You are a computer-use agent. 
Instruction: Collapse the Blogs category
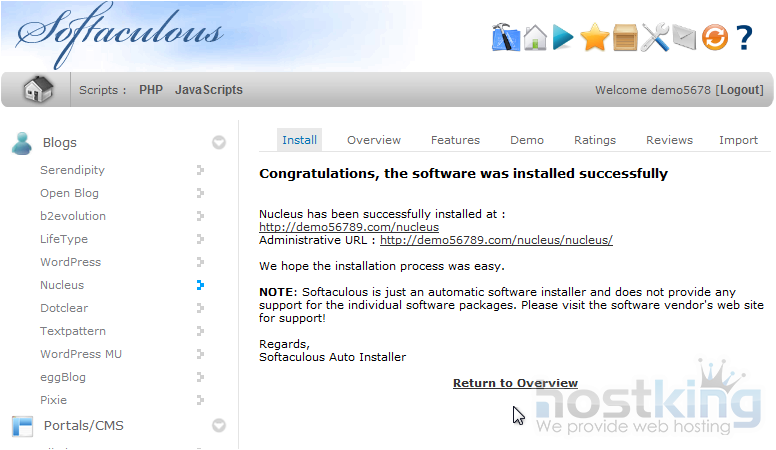[x=219, y=143]
